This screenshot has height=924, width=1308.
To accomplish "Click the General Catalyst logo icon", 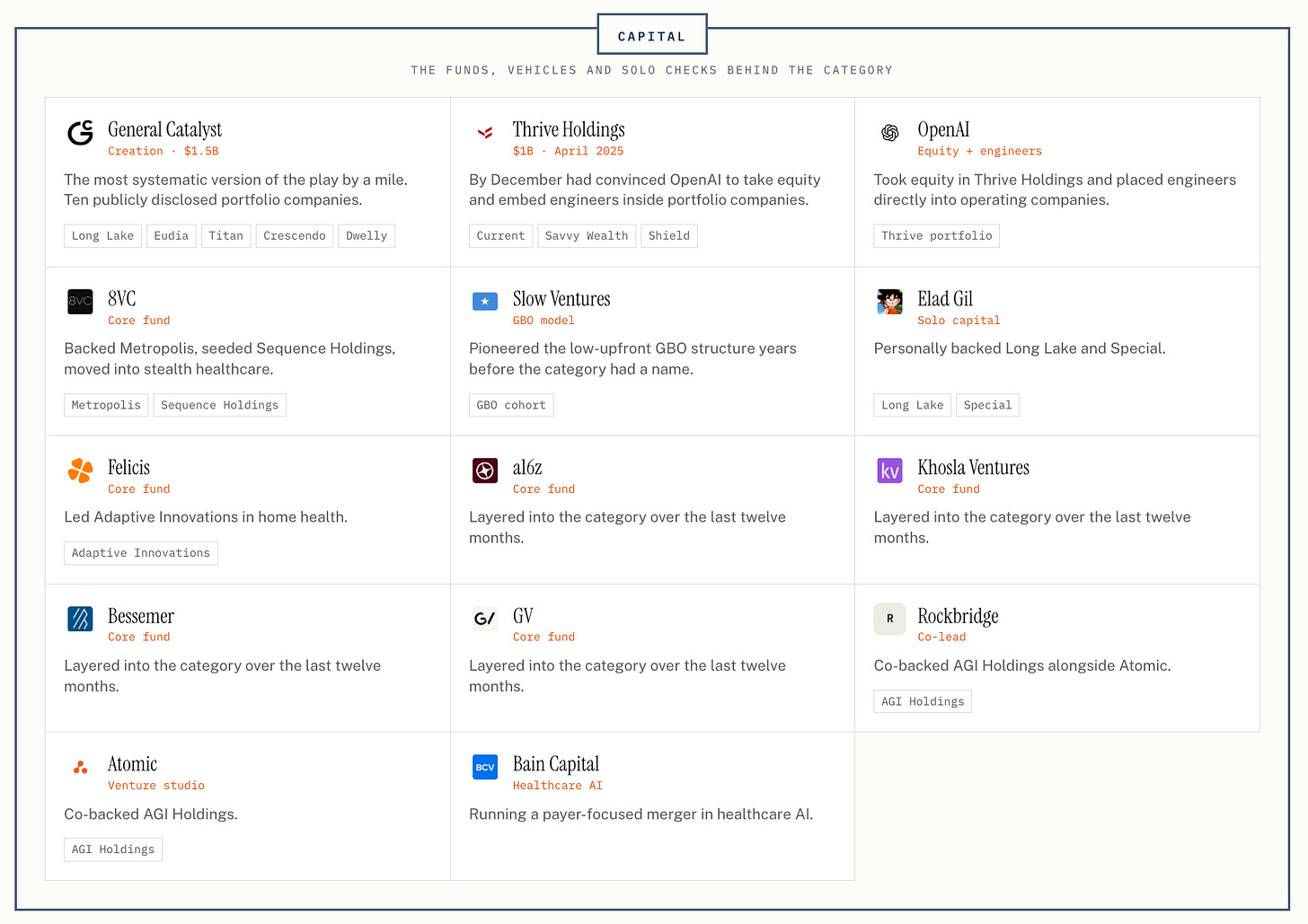I will (81, 133).
